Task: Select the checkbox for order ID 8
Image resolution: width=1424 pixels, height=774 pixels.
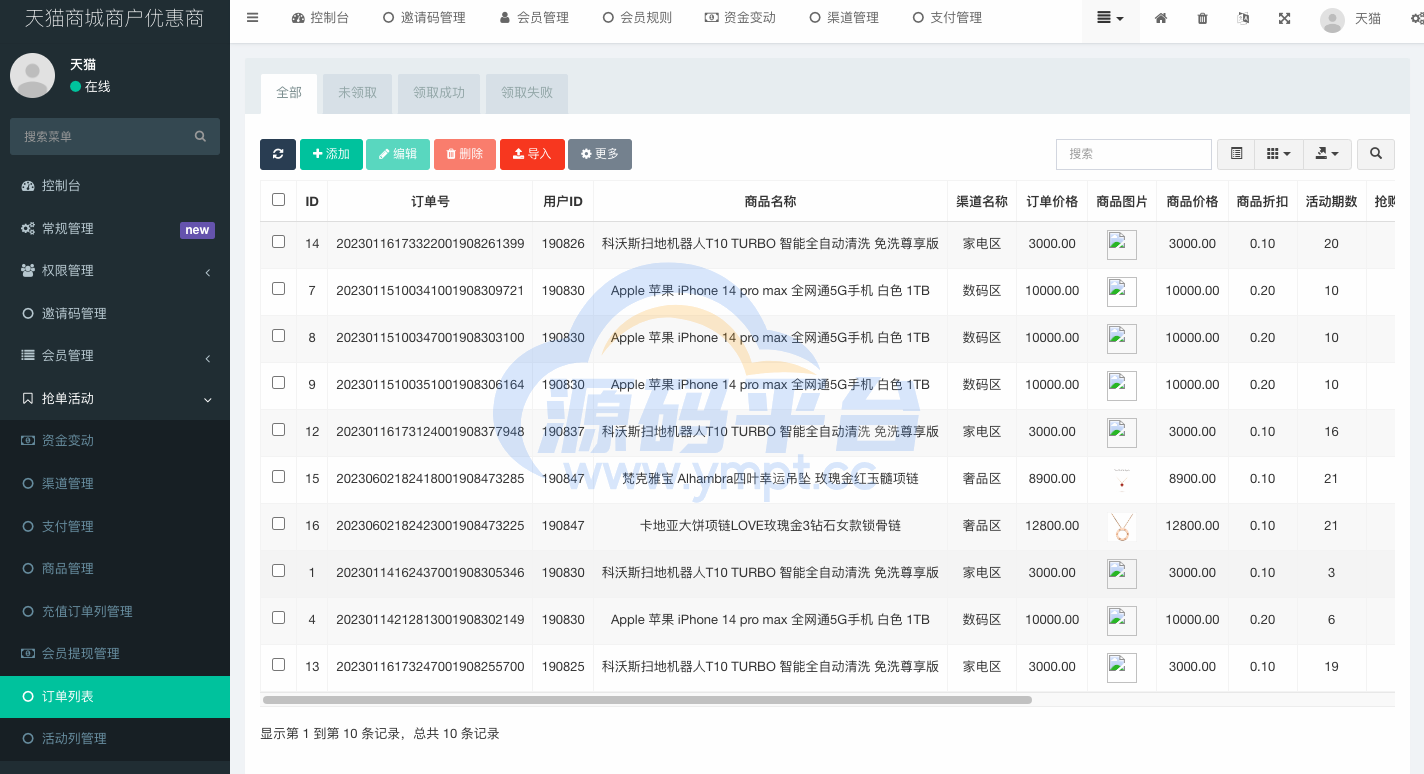Action: (278, 336)
